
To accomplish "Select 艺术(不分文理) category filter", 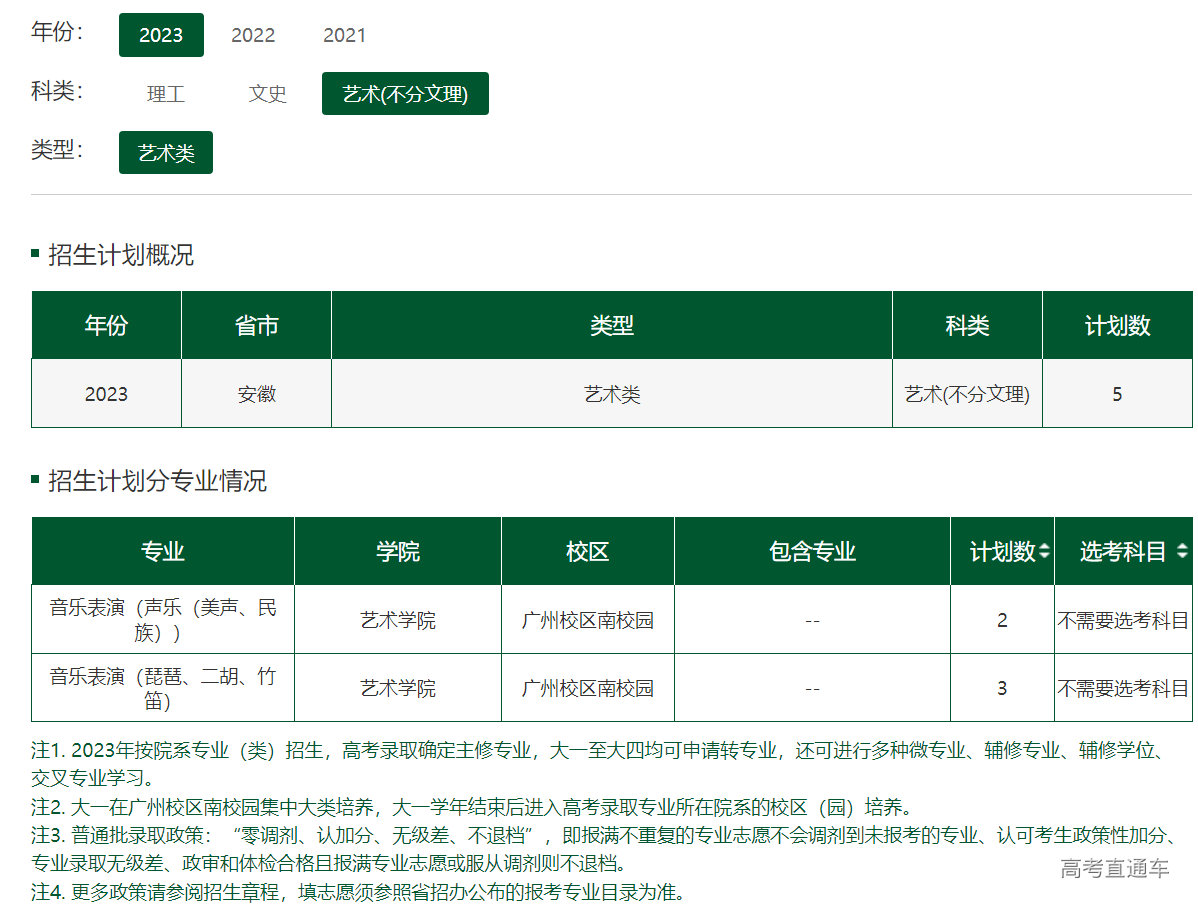I will [x=405, y=94].
